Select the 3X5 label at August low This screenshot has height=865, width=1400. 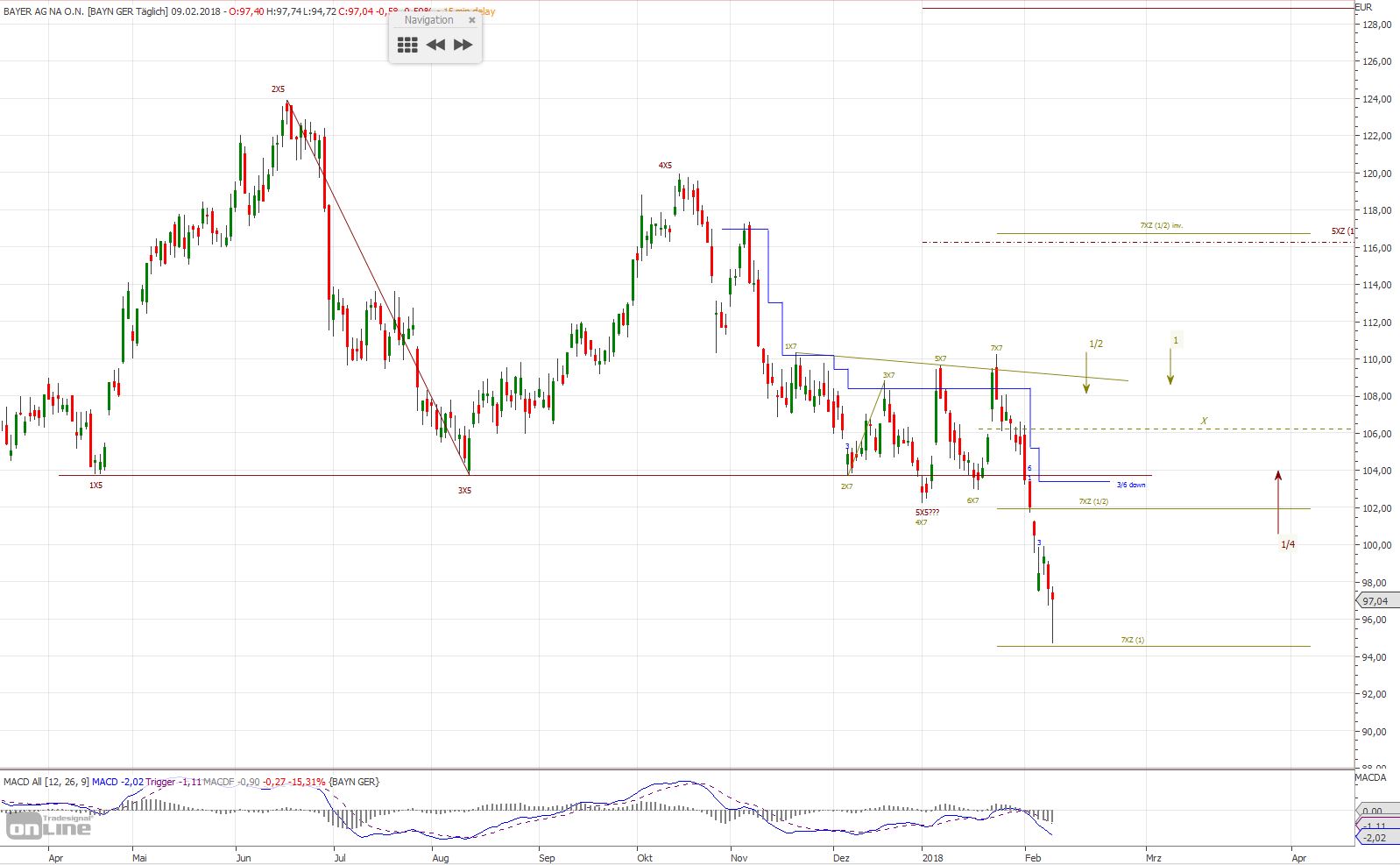pyautogui.click(x=464, y=491)
